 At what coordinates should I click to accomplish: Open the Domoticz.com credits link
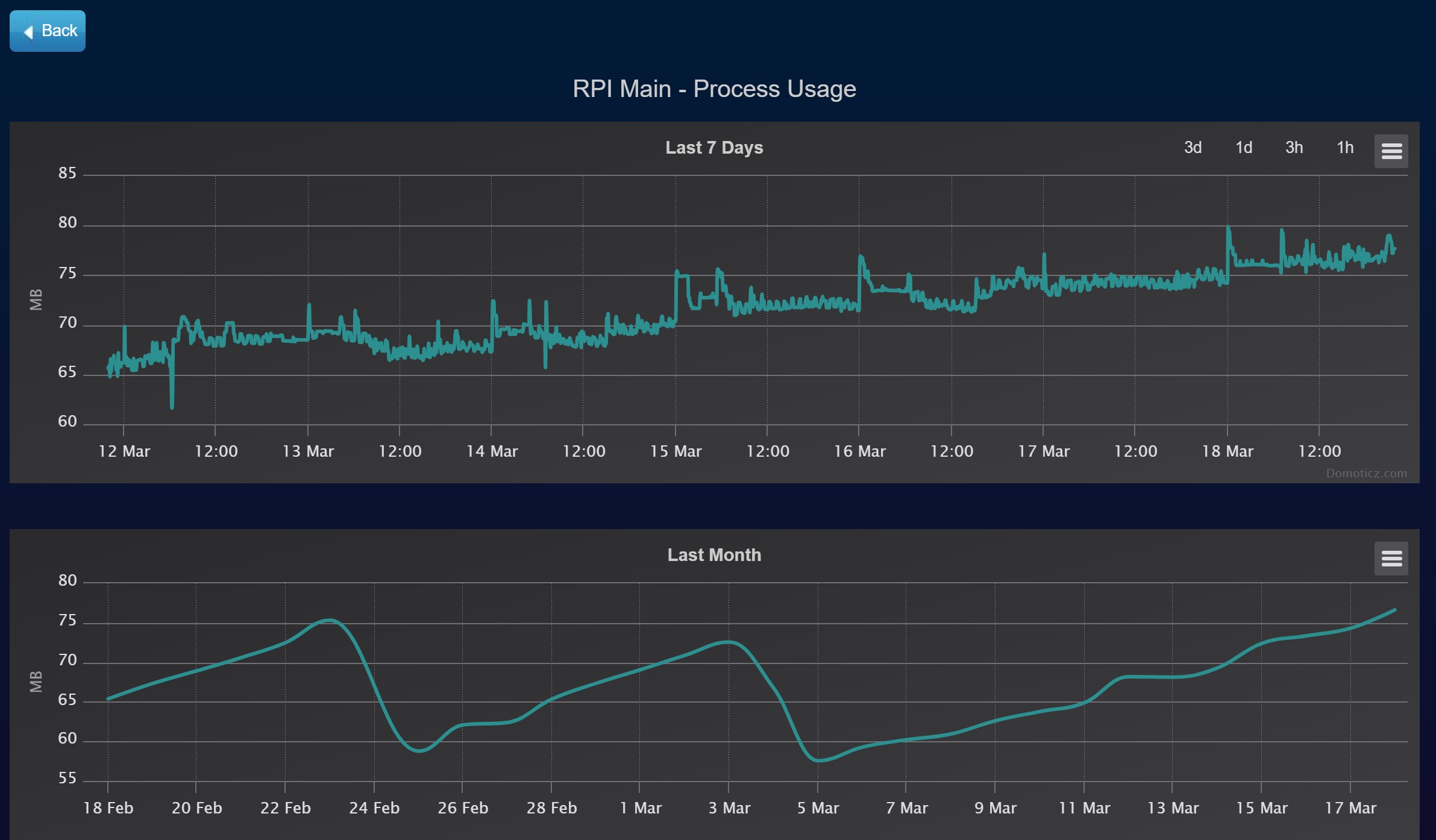[1366, 473]
